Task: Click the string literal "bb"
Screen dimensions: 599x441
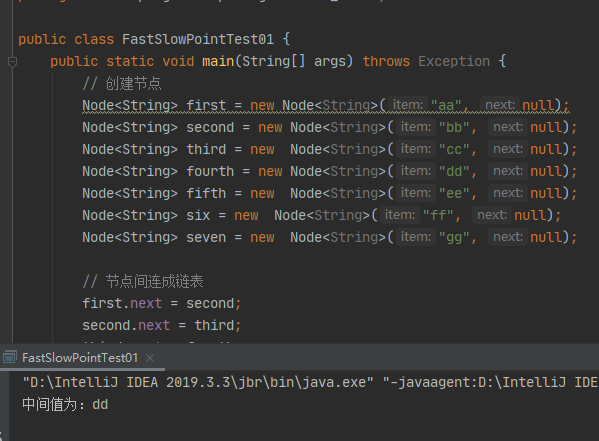Action: click(x=454, y=128)
